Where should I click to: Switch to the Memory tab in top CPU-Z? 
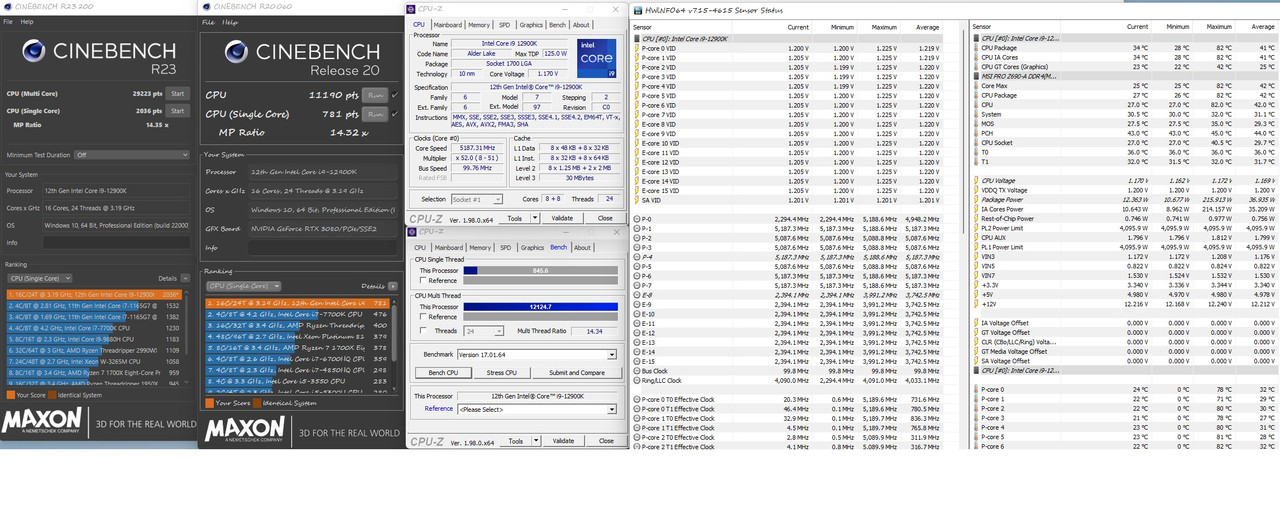479,25
